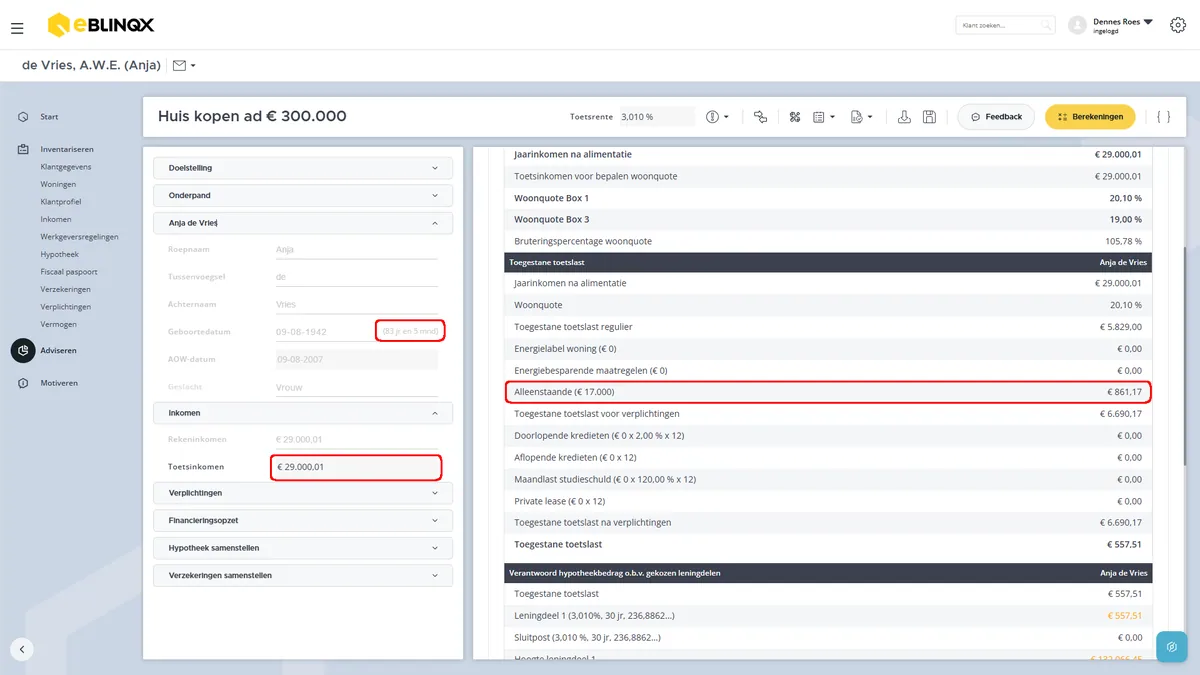Click the save disk icon
Screen dimensions: 1200x675
point(929,117)
